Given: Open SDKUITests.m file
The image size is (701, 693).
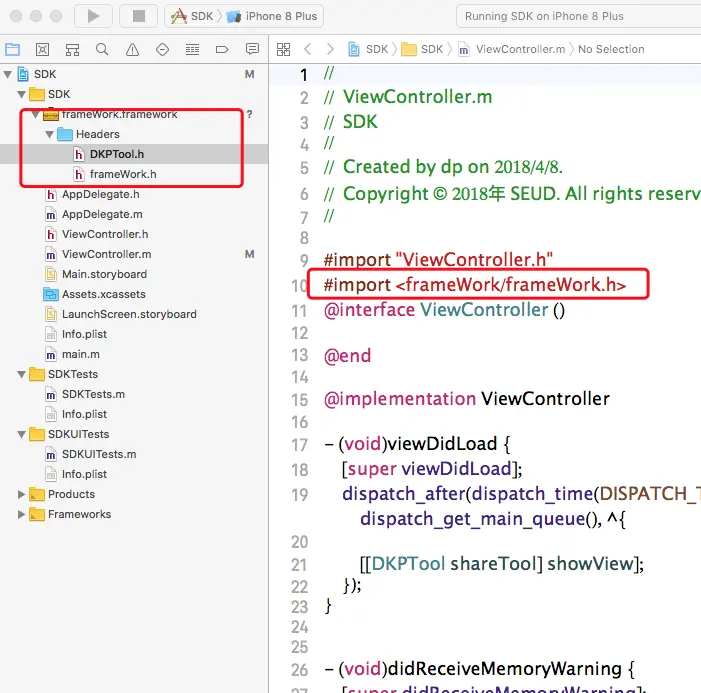Looking at the screenshot, I should (99, 454).
